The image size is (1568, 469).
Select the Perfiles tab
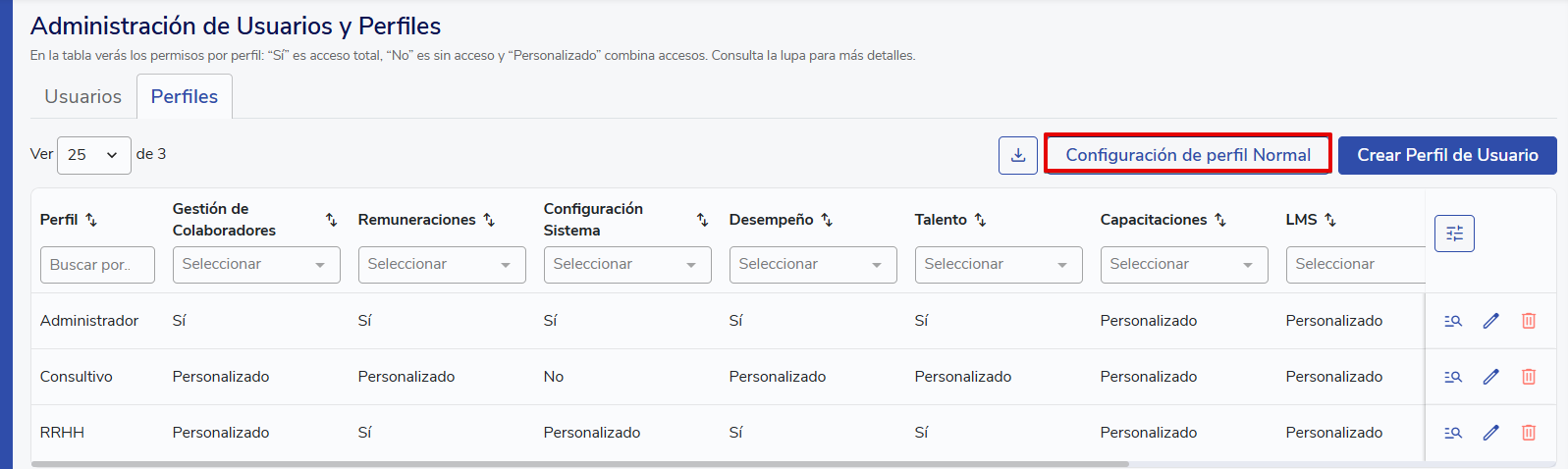[x=185, y=97]
